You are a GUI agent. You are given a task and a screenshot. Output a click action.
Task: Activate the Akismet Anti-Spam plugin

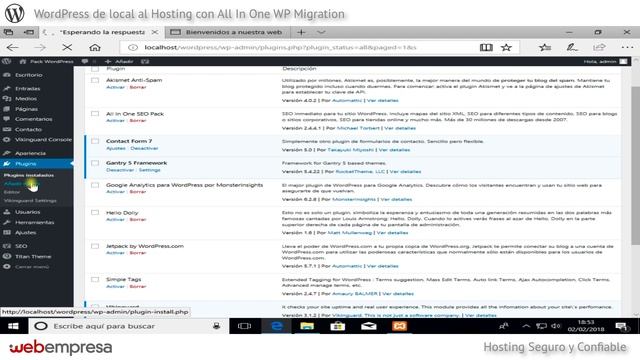click(115, 87)
